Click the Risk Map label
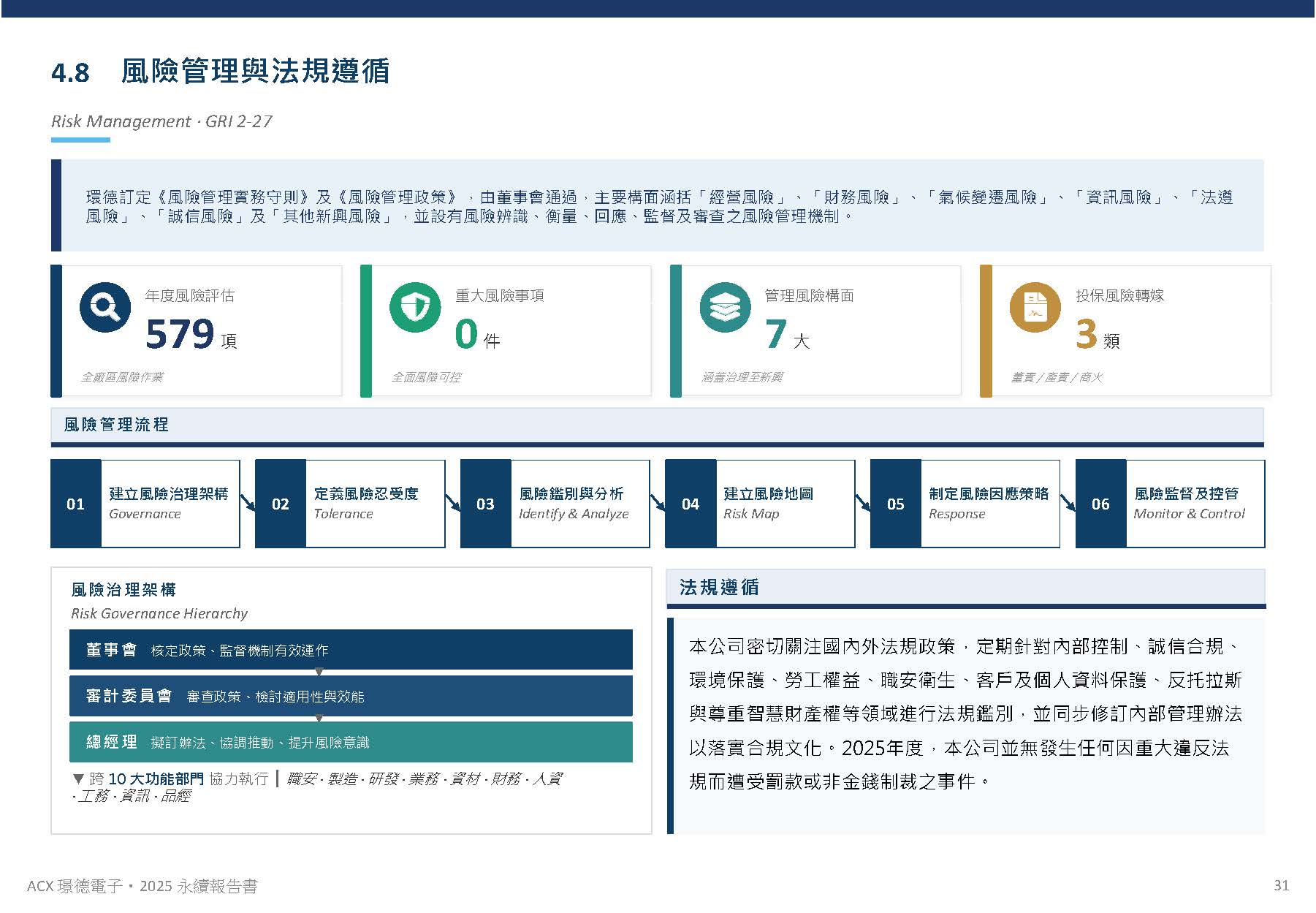This screenshot has width=1316, height=913. click(751, 514)
